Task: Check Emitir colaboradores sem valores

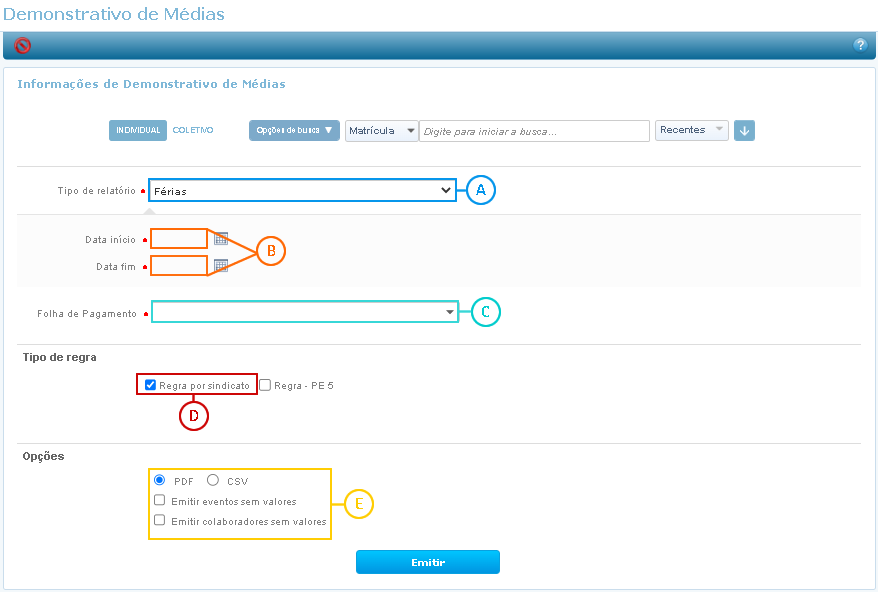Action: (160, 521)
